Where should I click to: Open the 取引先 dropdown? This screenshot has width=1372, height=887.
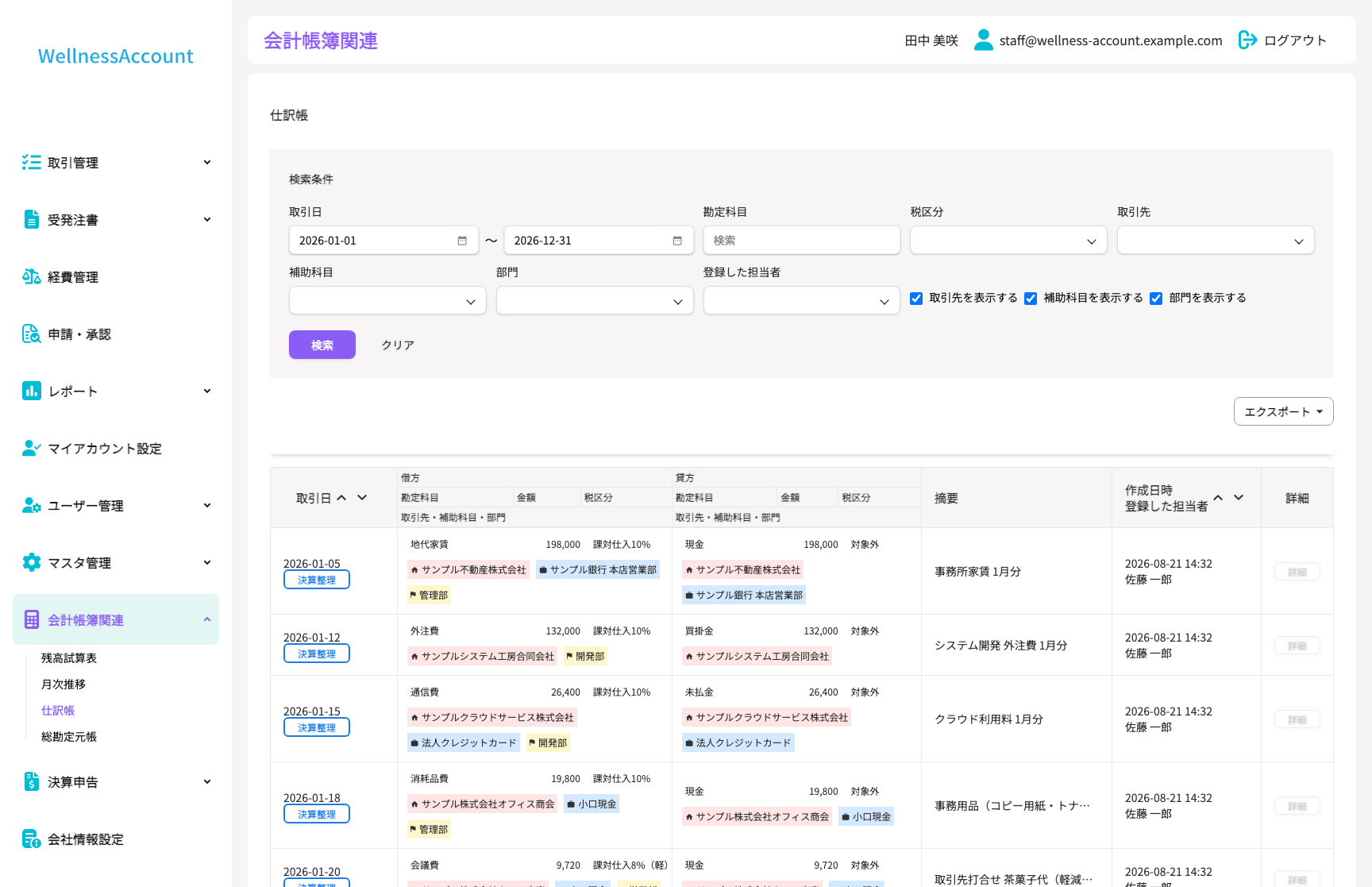point(1216,241)
